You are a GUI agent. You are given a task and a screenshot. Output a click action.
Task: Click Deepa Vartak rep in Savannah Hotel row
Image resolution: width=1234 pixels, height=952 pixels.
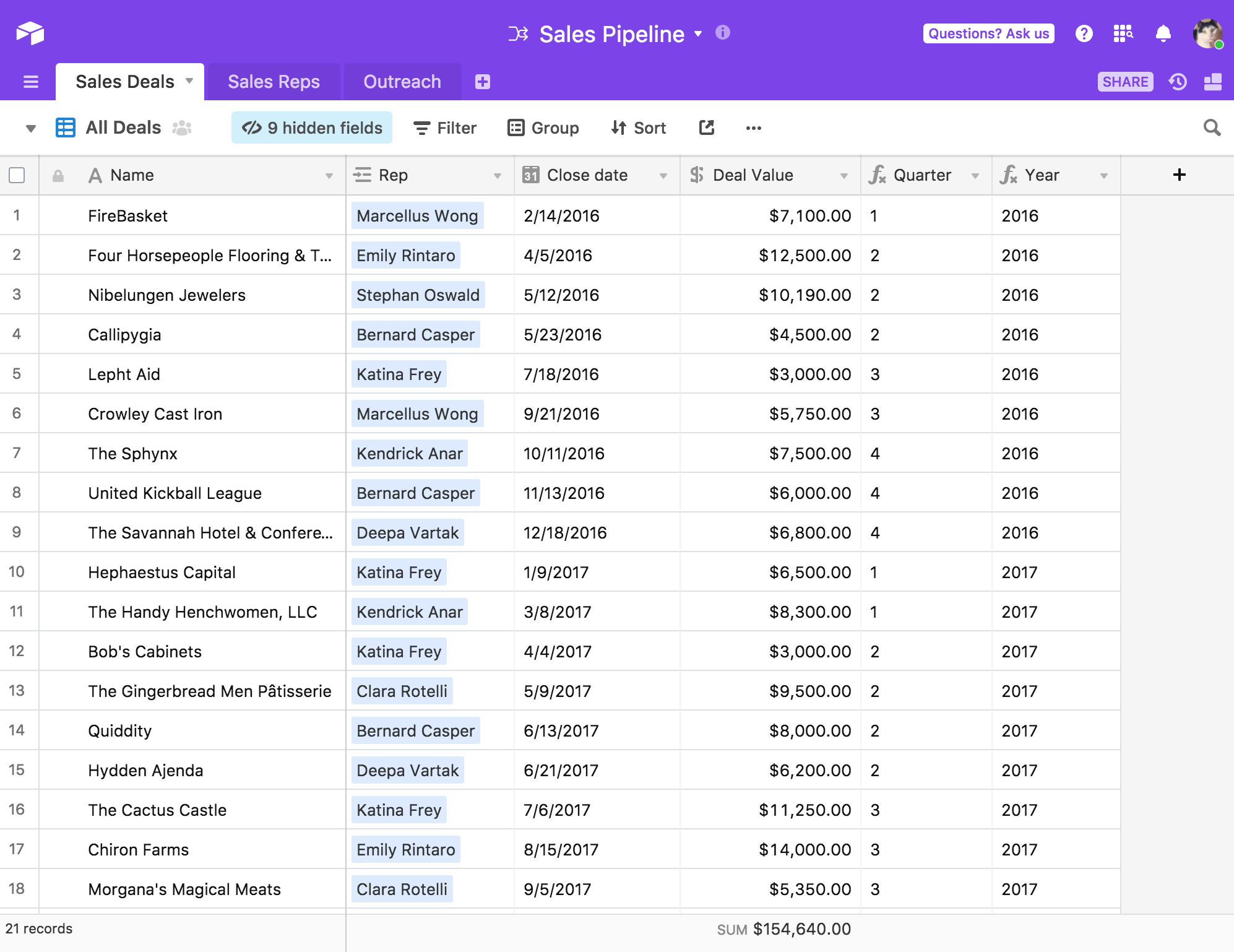pyautogui.click(x=408, y=532)
